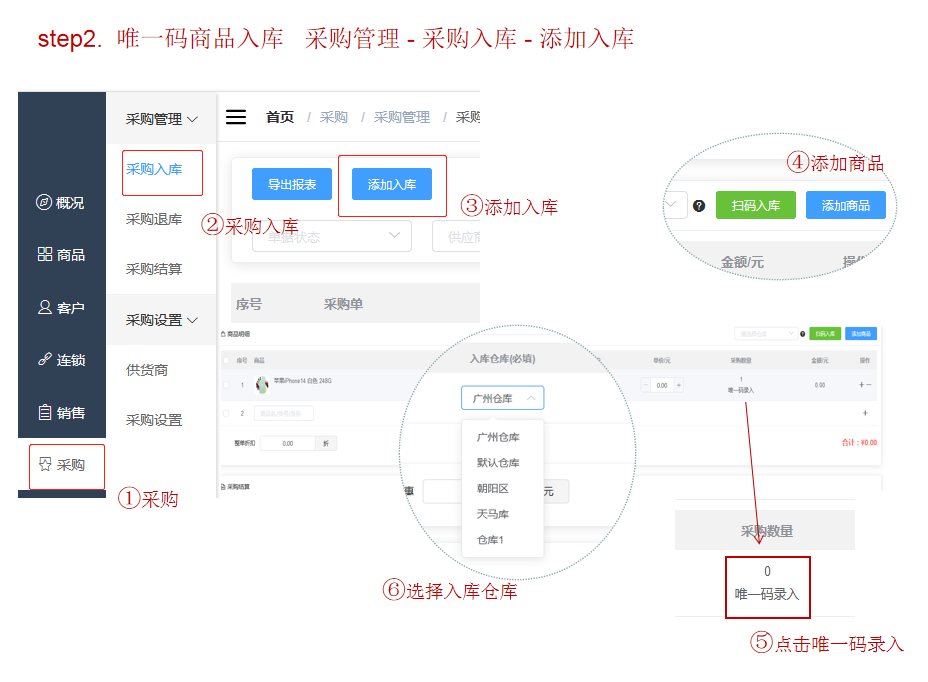Choose 仓库1 from the warehouse list

click(490, 540)
